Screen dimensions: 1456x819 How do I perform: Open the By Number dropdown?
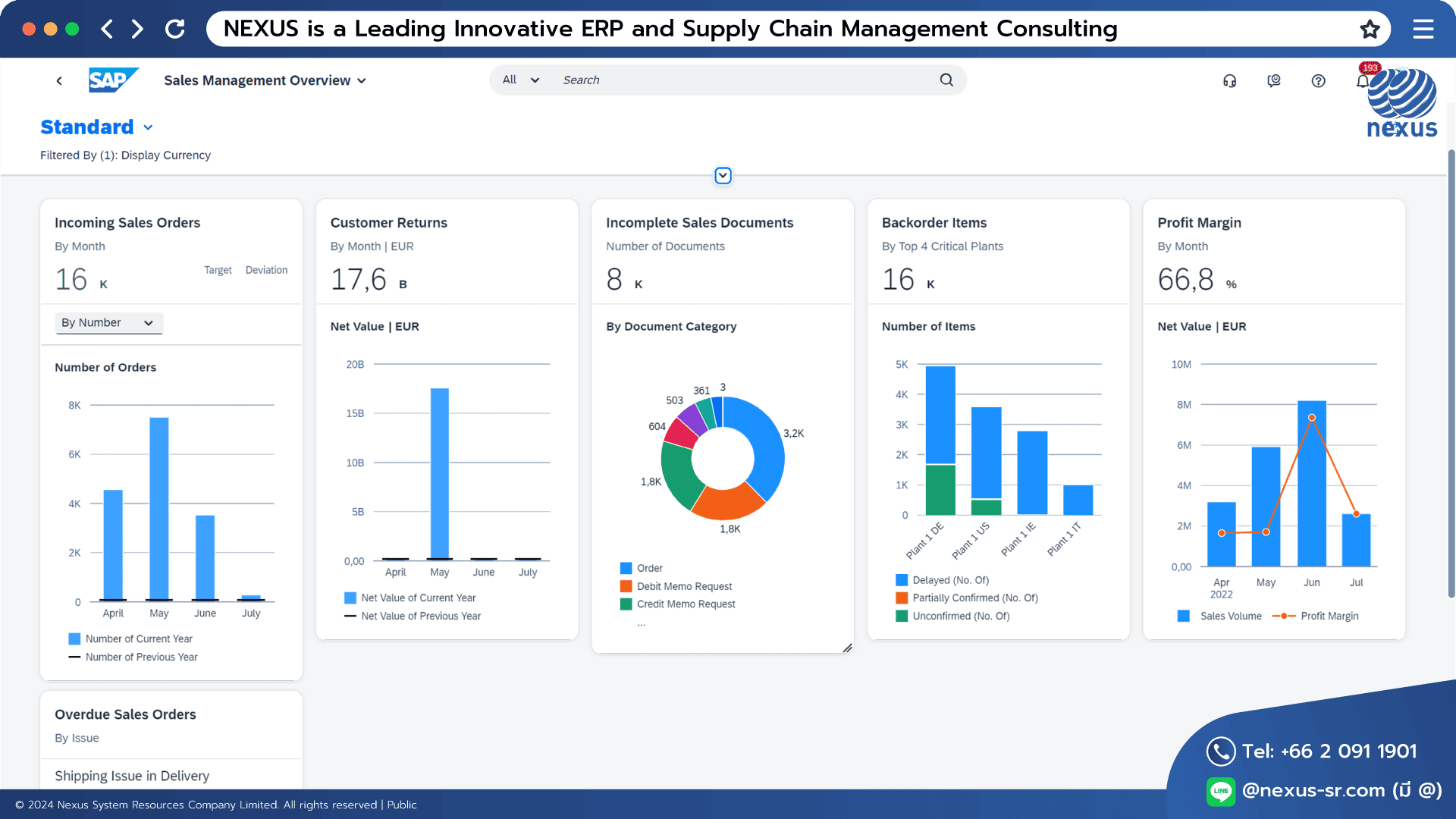click(108, 323)
